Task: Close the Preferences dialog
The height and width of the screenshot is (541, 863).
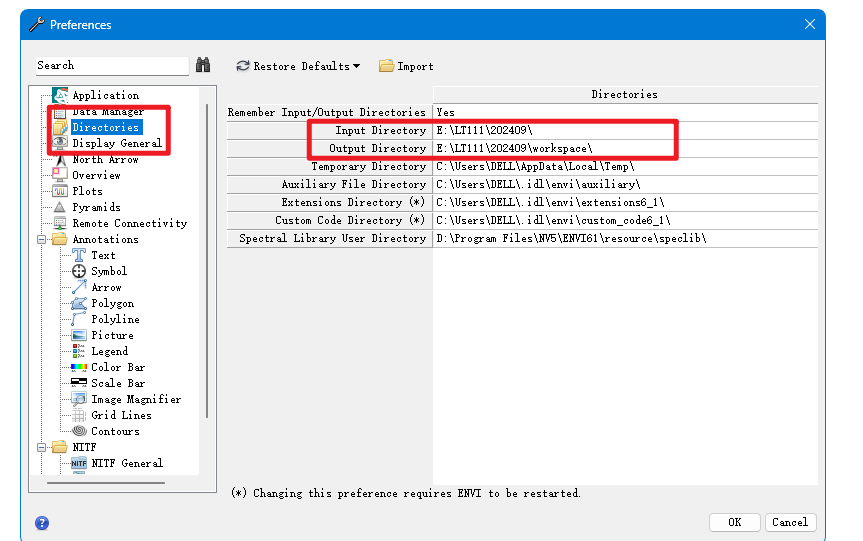Action: 810,24
